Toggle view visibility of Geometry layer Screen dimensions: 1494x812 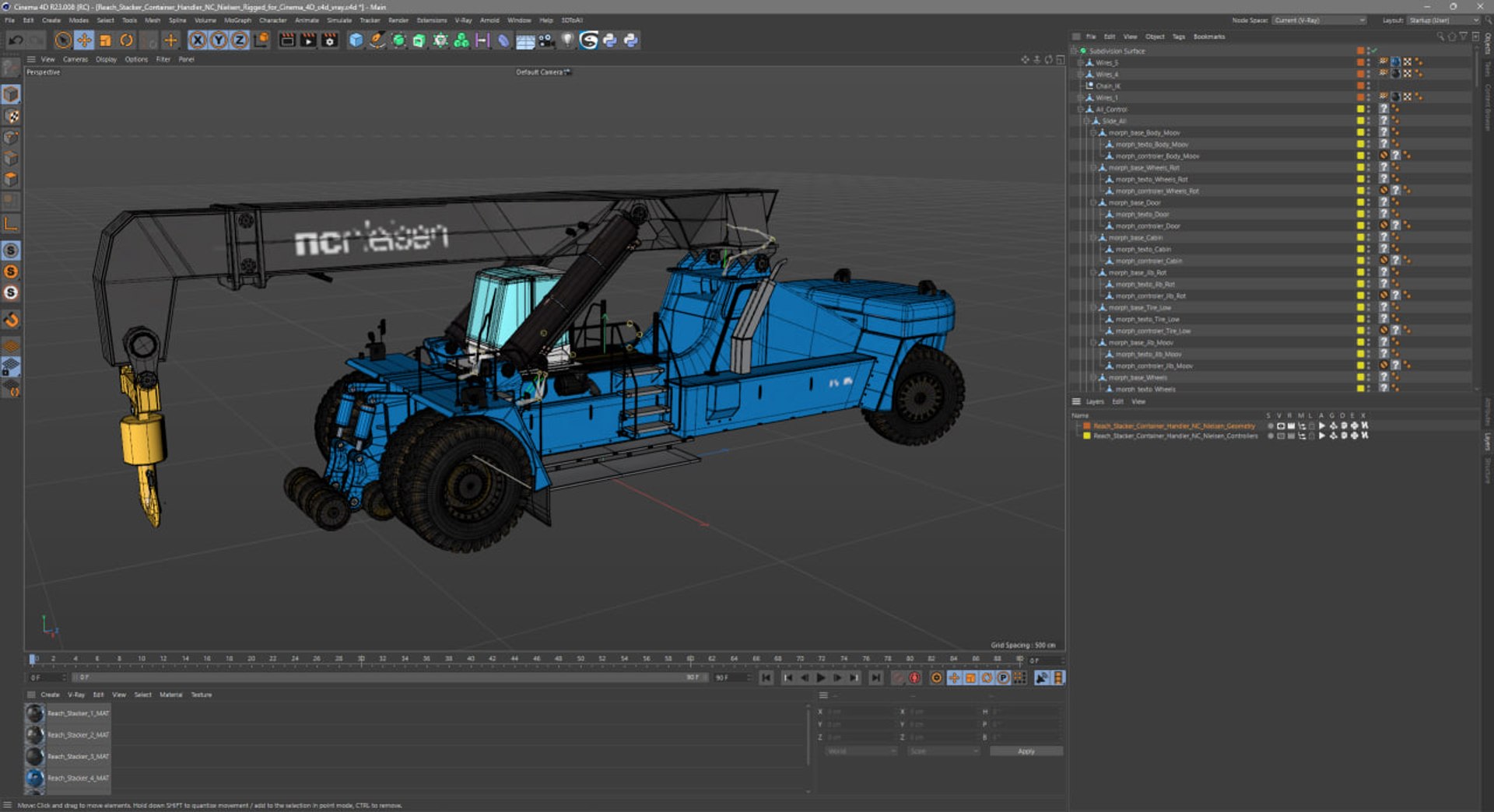point(1281,426)
